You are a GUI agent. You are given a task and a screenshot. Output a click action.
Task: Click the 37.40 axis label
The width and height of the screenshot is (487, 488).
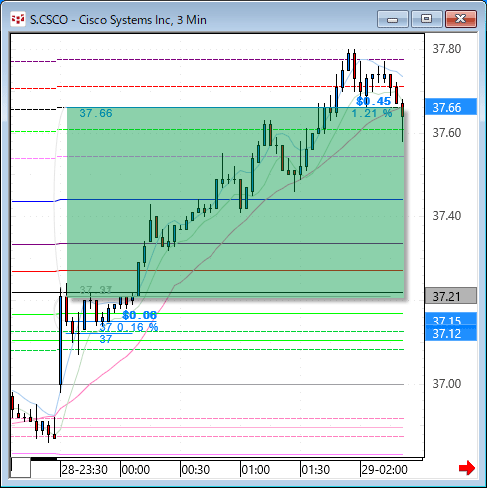point(447,216)
